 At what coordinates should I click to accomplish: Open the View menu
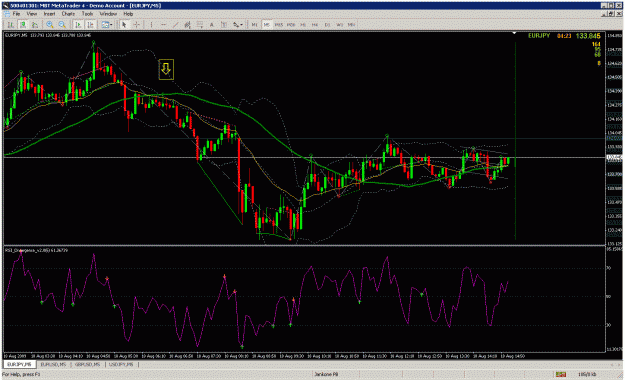point(31,14)
